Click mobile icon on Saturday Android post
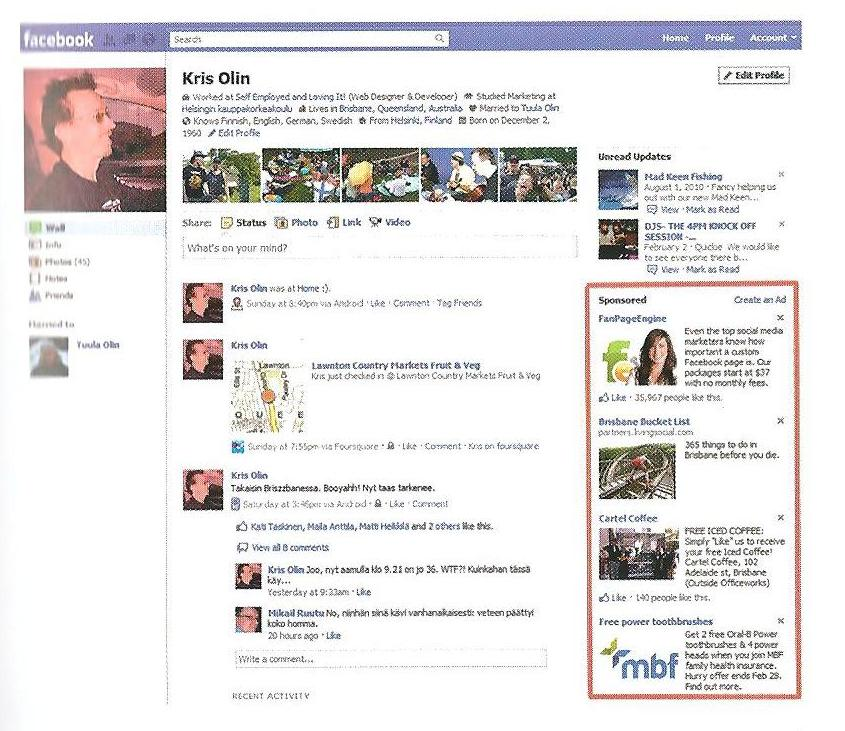Viewport: 845px width, 731px height. coord(235,504)
